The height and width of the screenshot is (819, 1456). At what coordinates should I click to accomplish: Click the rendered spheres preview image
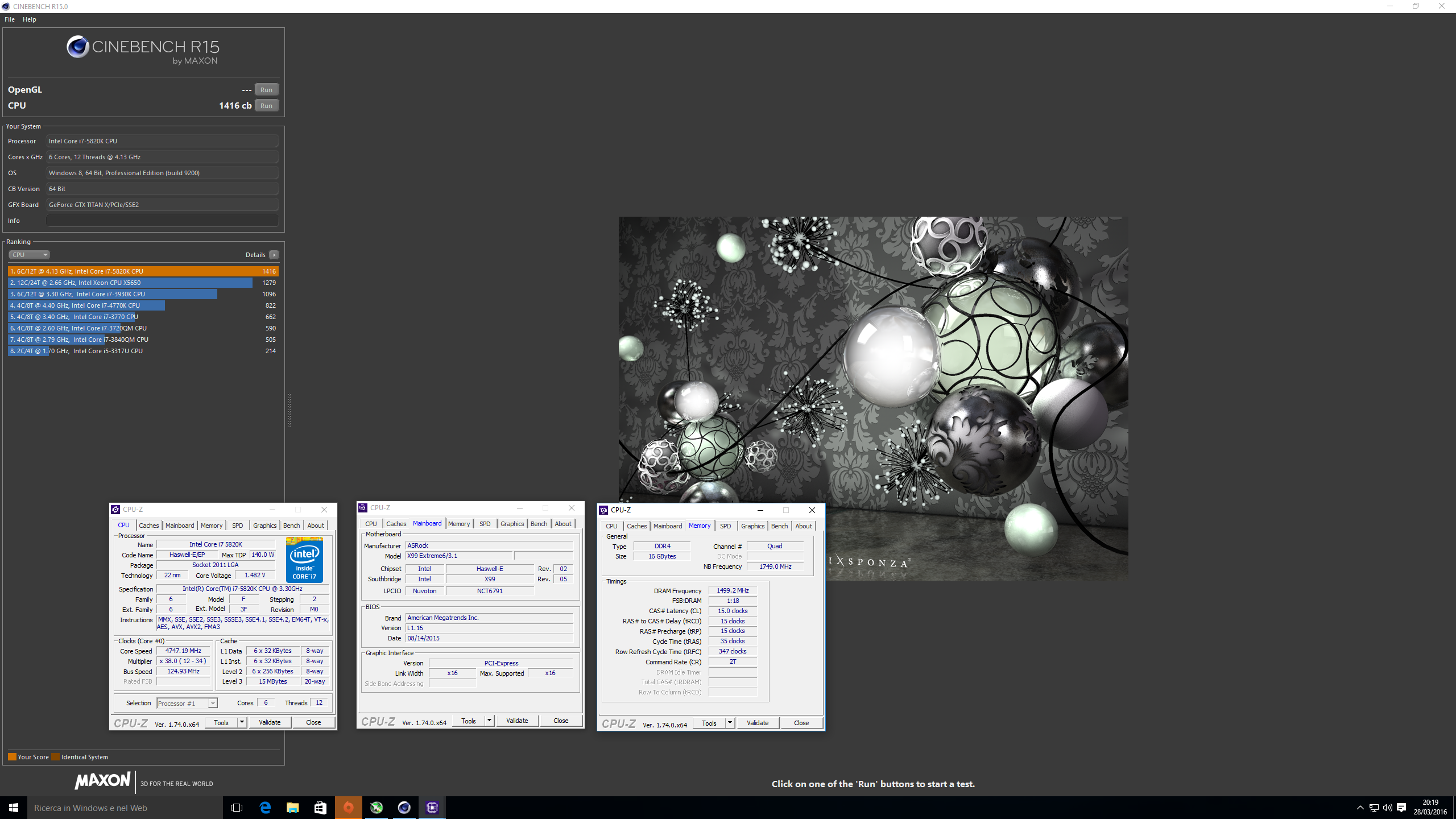(873, 398)
